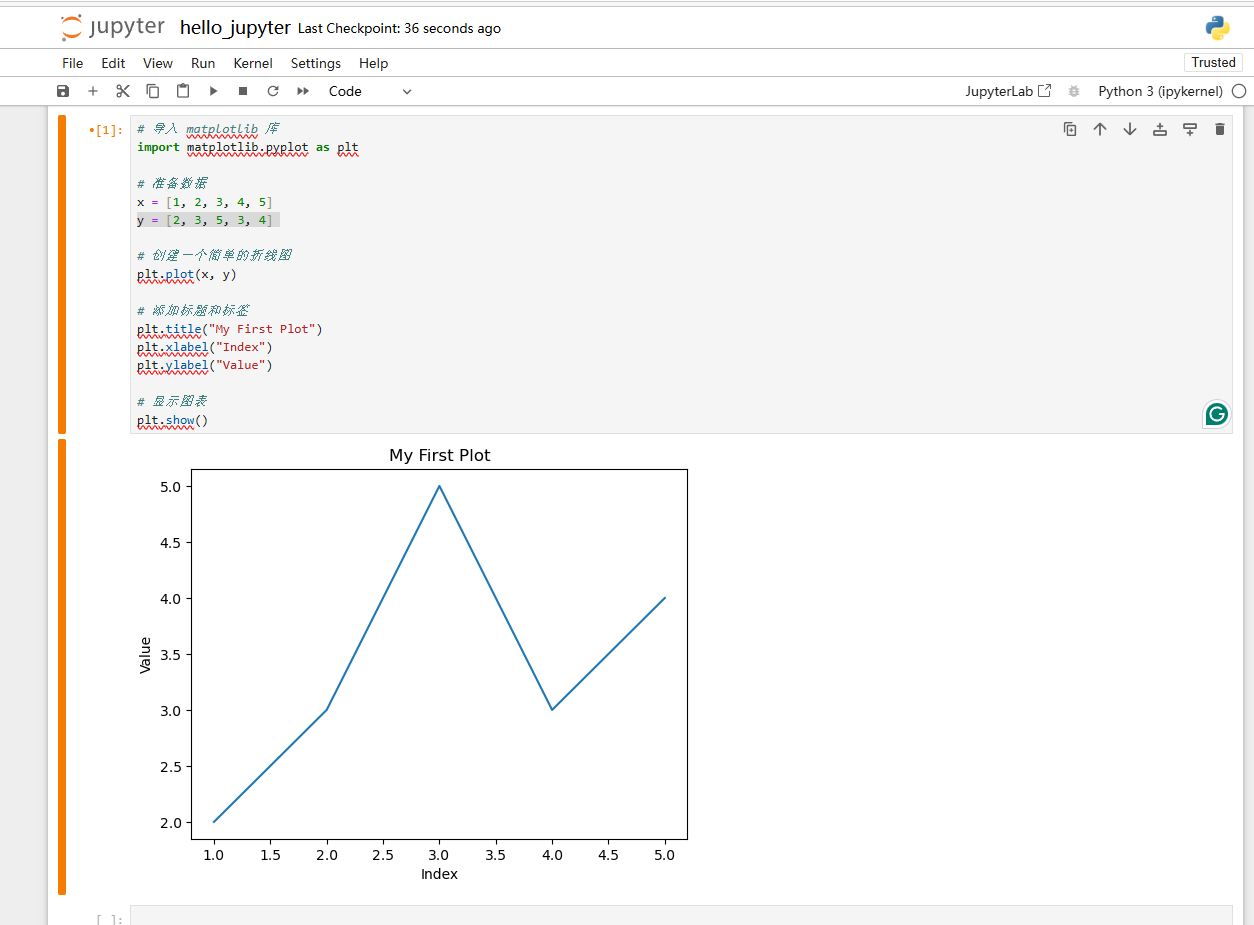Interrupt the kernel with the stop icon

click(x=243, y=91)
